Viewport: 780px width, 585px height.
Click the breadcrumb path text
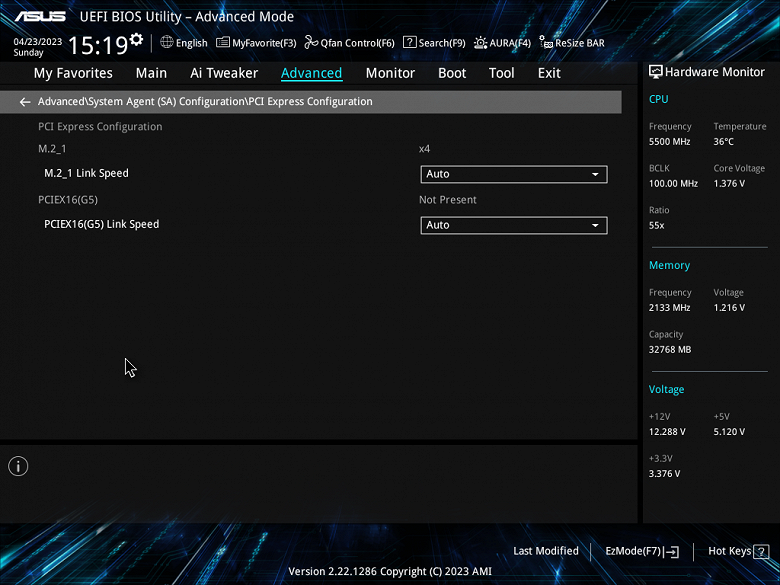pyautogui.click(x=205, y=101)
